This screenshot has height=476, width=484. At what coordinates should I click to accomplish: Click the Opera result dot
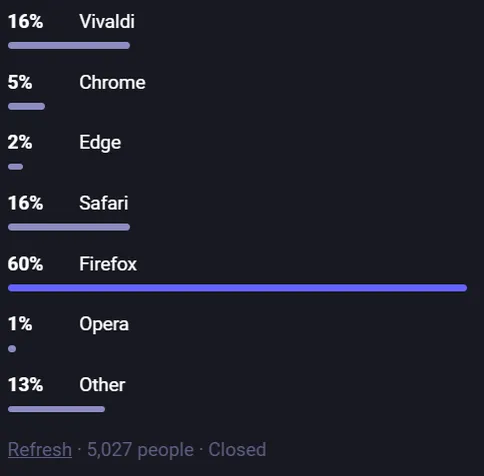(x=12, y=349)
